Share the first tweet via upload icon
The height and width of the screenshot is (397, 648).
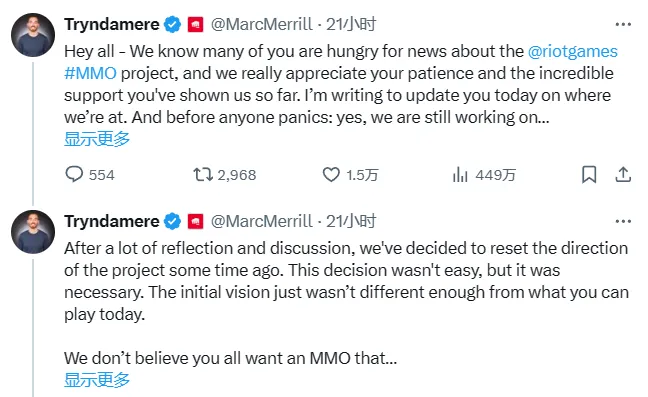pos(623,174)
